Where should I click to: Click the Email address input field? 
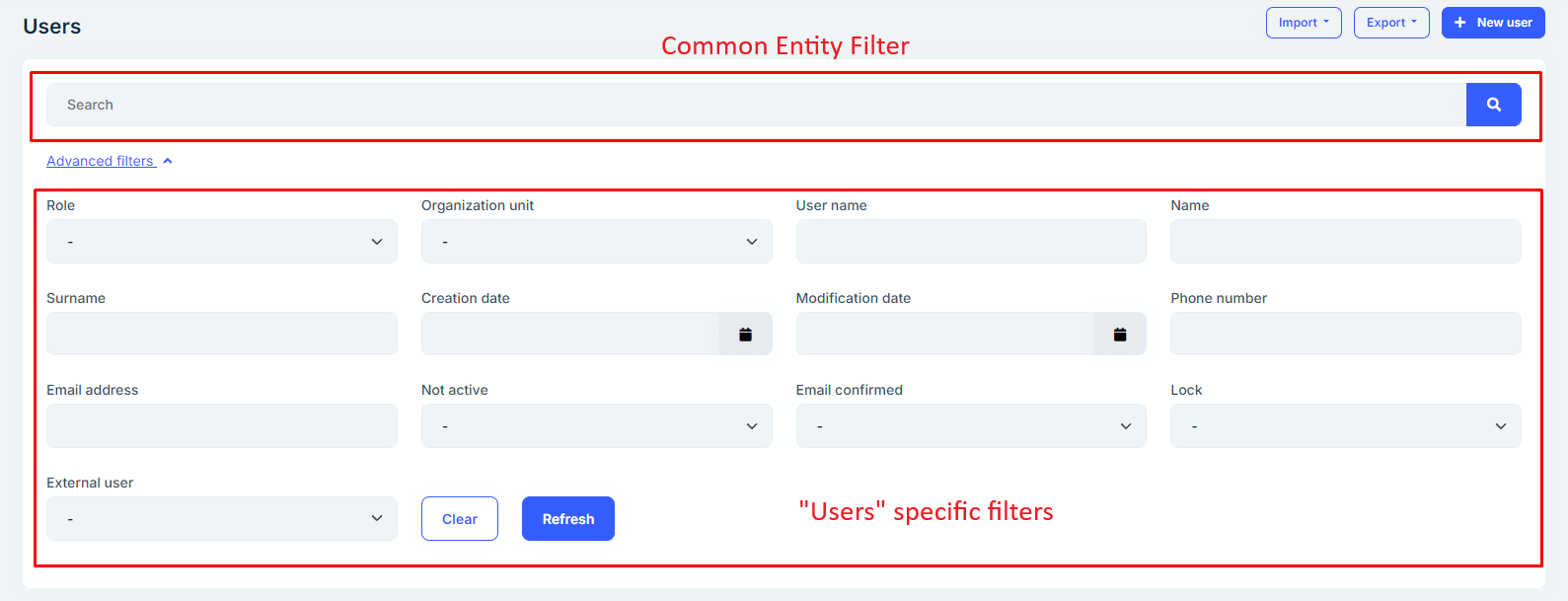point(221,425)
